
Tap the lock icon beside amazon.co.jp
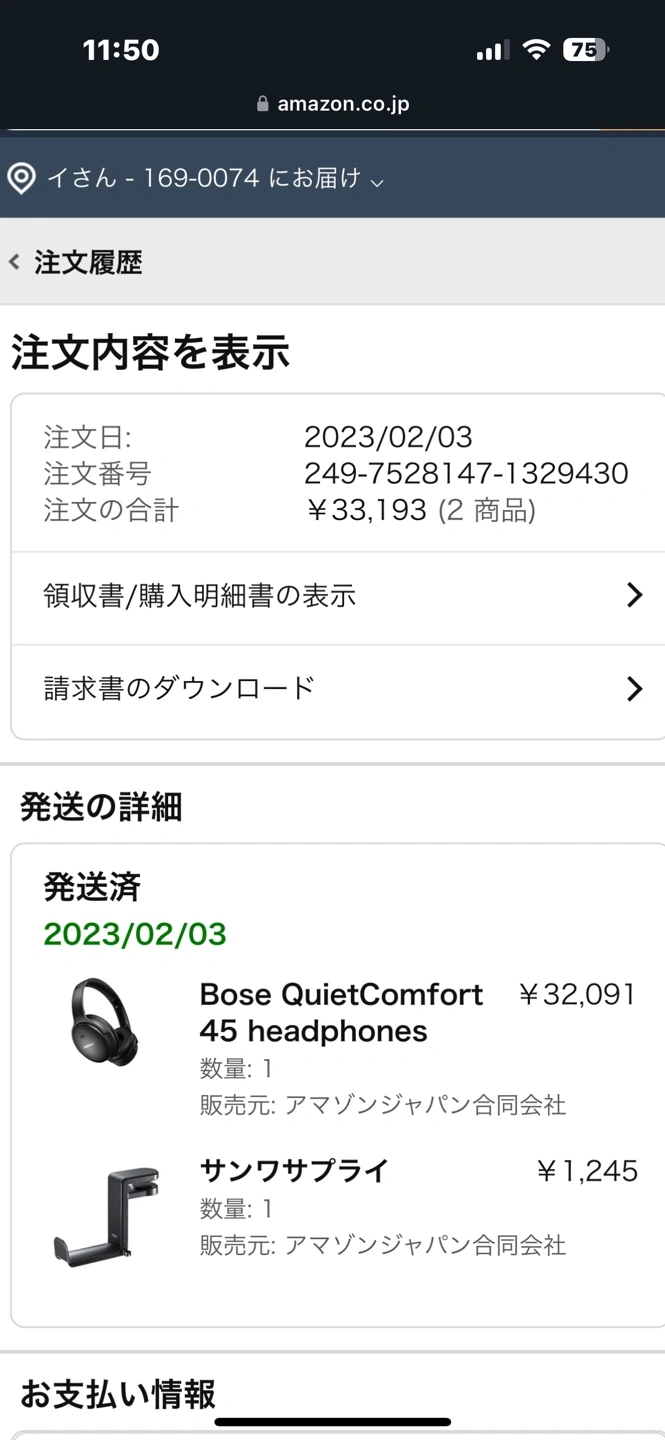tap(263, 104)
